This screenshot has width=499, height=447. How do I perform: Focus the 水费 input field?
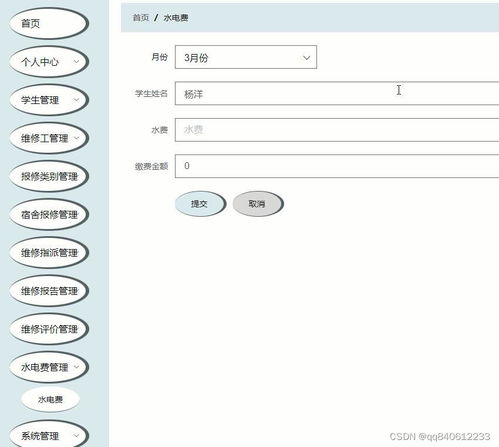337,130
